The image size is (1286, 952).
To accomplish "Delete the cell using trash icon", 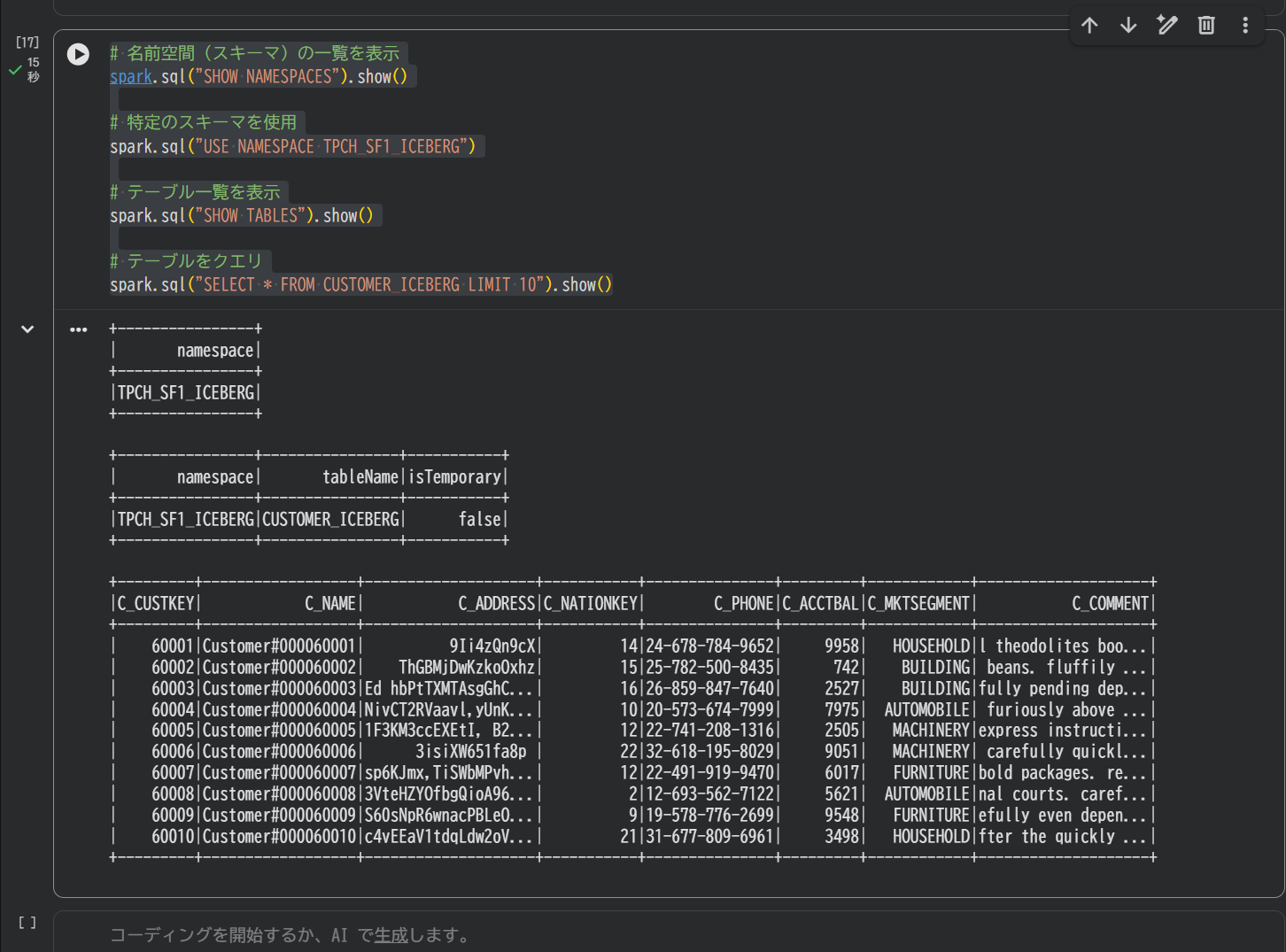I will (1206, 25).
